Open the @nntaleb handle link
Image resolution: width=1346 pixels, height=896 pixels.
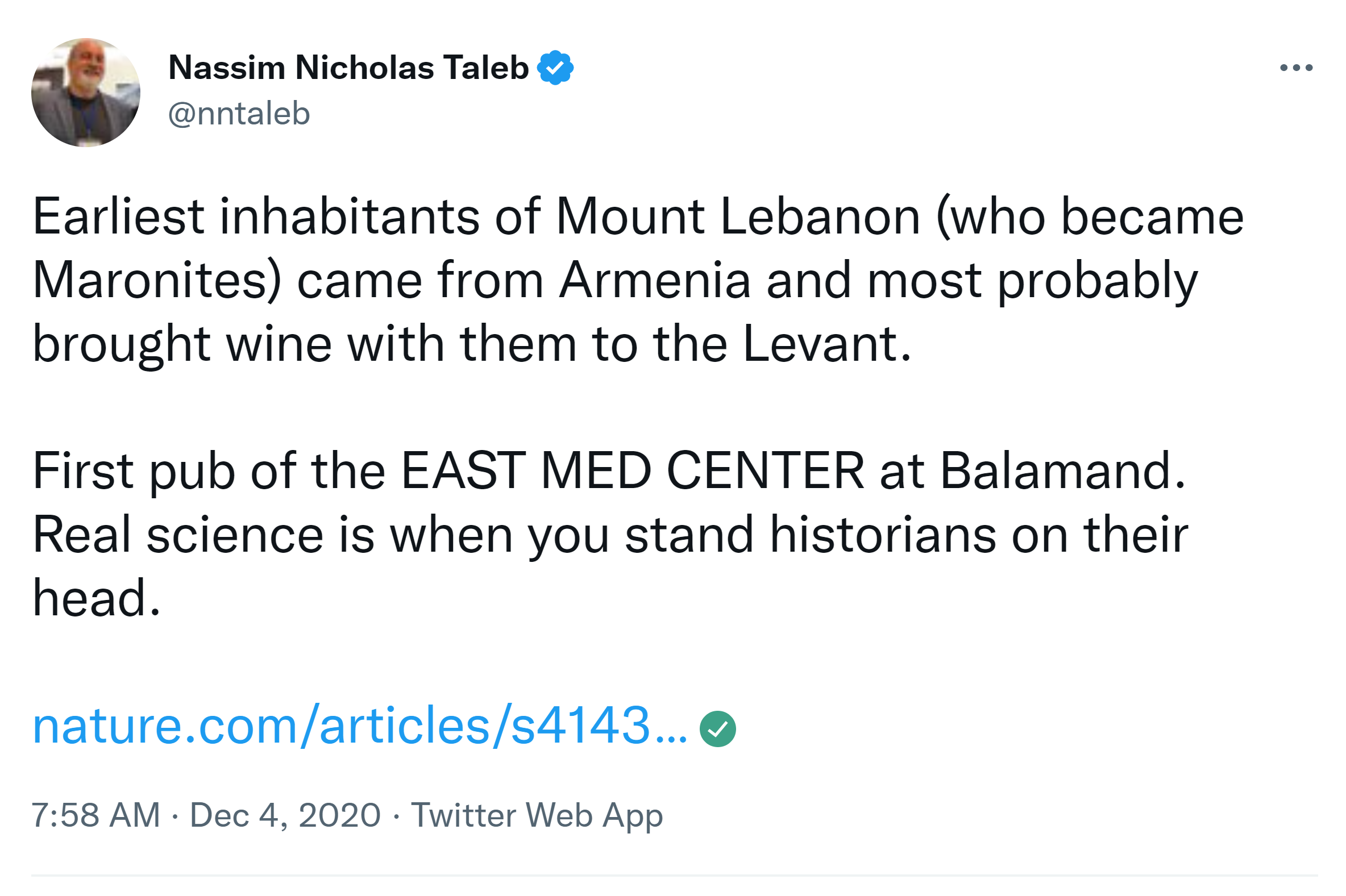pyautogui.click(x=239, y=114)
